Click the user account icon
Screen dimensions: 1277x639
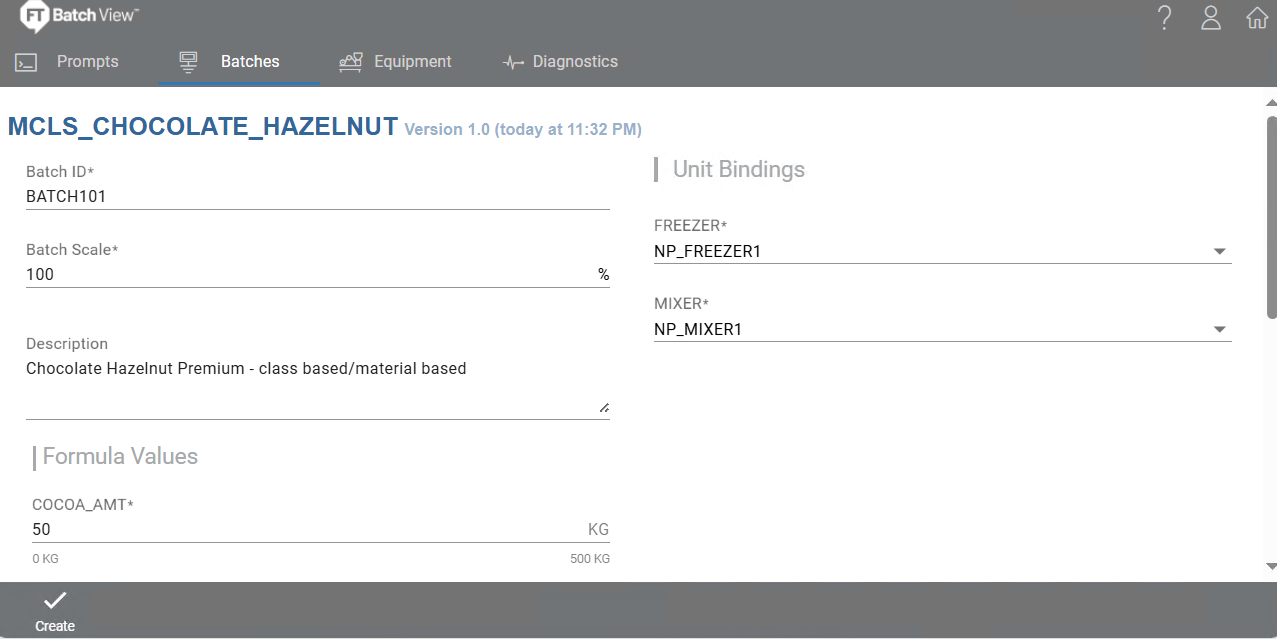click(x=1211, y=17)
